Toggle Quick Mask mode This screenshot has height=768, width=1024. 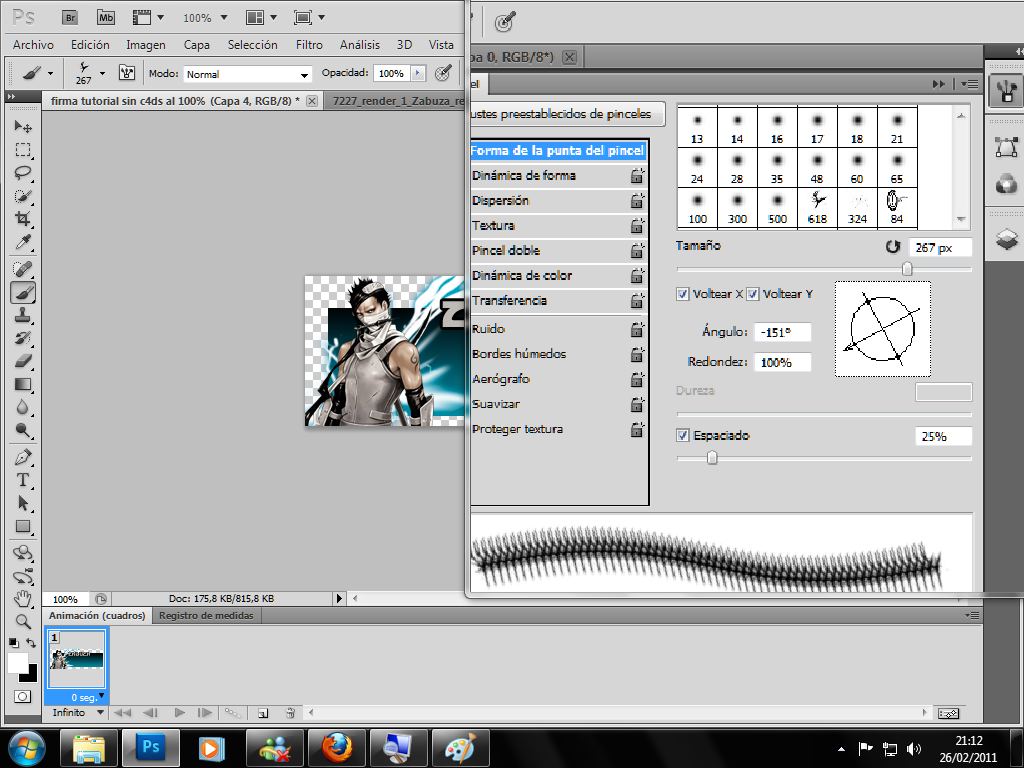pyautogui.click(x=22, y=696)
